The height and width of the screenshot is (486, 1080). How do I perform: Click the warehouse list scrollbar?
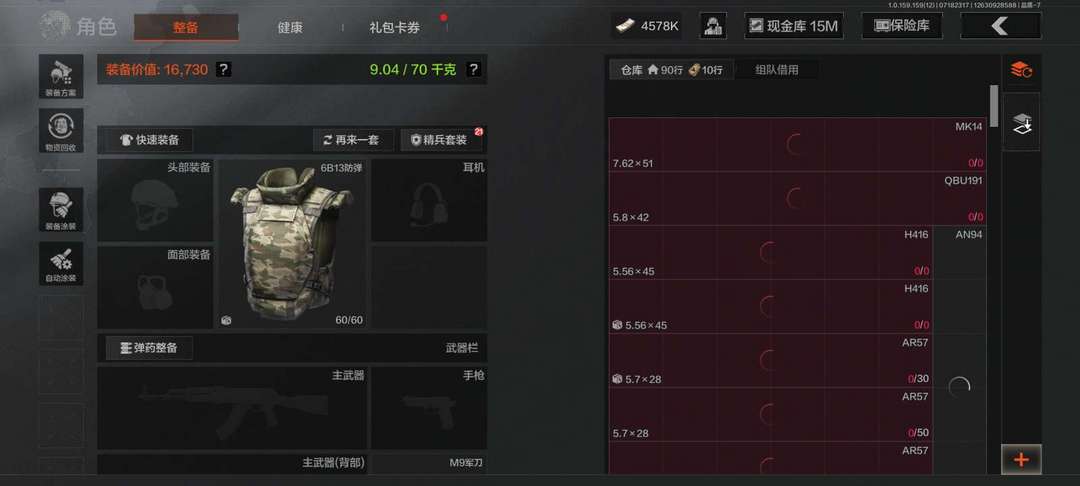pyautogui.click(x=994, y=106)
